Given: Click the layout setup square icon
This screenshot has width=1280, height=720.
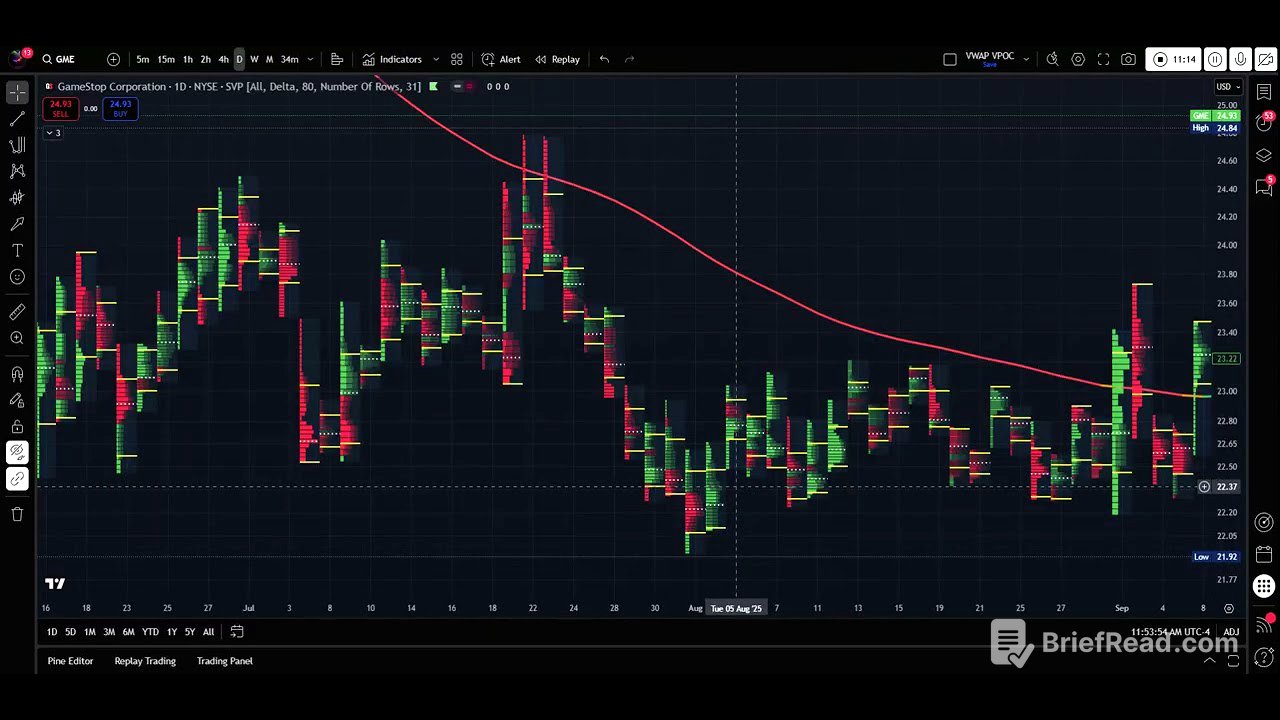Looking at the screenshot, I should pos(950,59).
